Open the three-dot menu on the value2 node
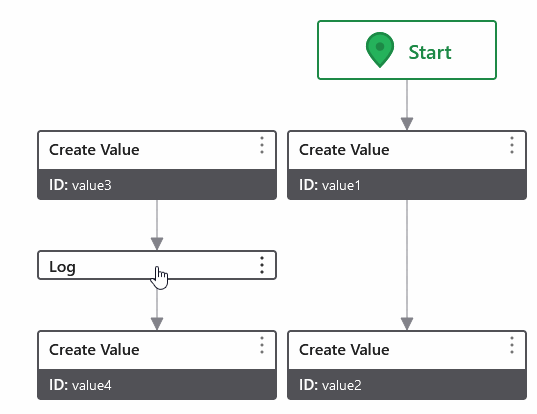537x414 pixels. [x=512, y=345]
